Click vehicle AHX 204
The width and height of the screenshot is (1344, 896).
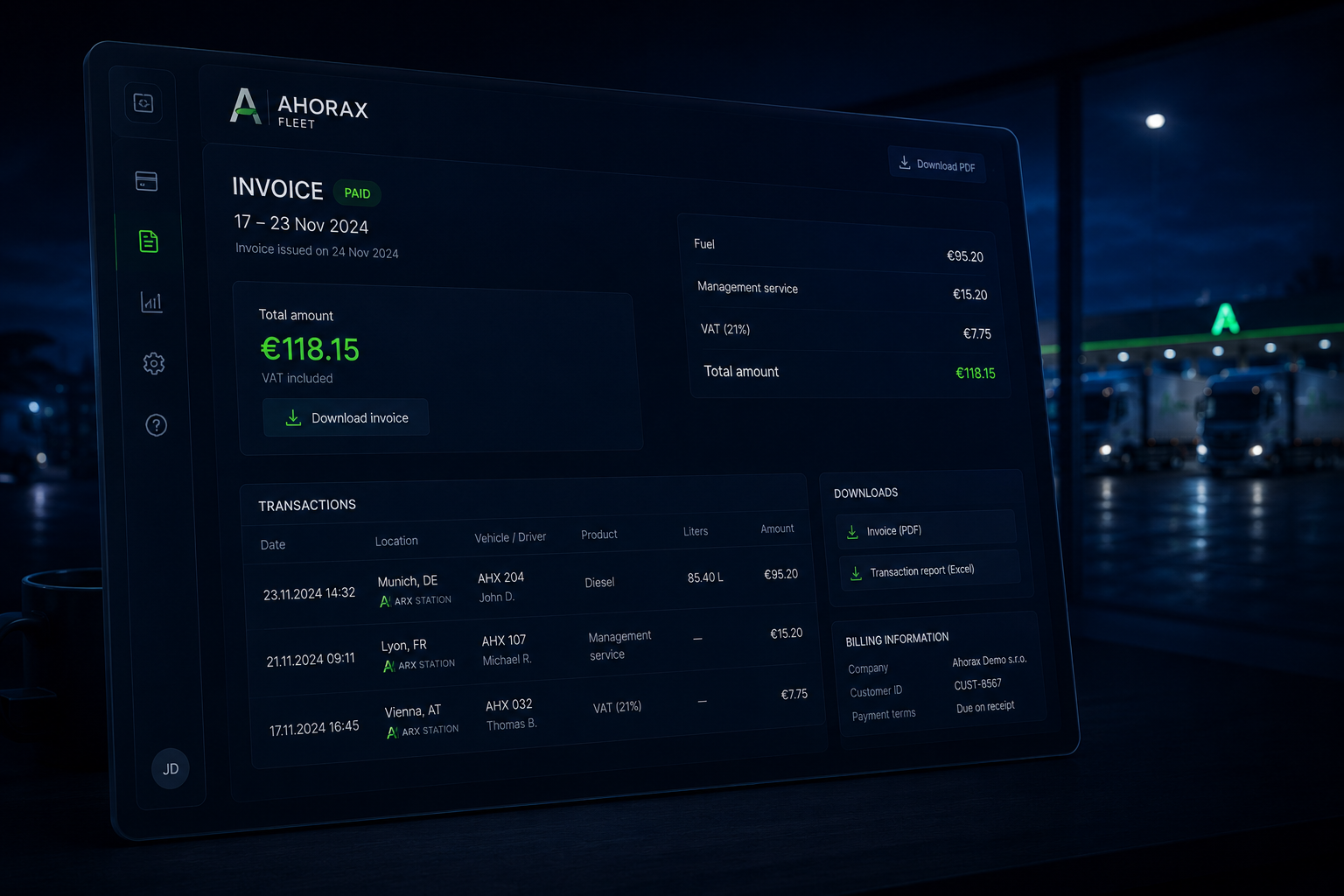(501, 577)
